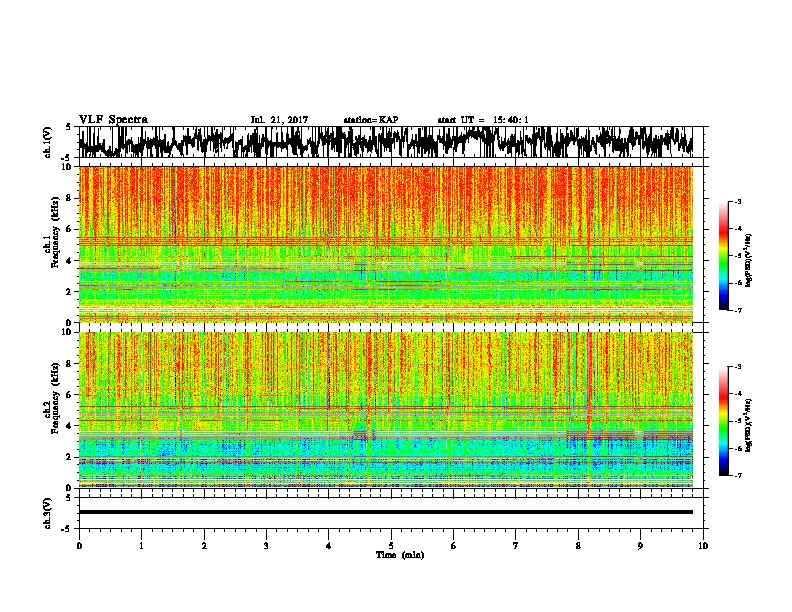Viewport: 792px width, 612px height.
Task: Click the ch.1 colorbar "-3" tick label
Action: [737, 201]
